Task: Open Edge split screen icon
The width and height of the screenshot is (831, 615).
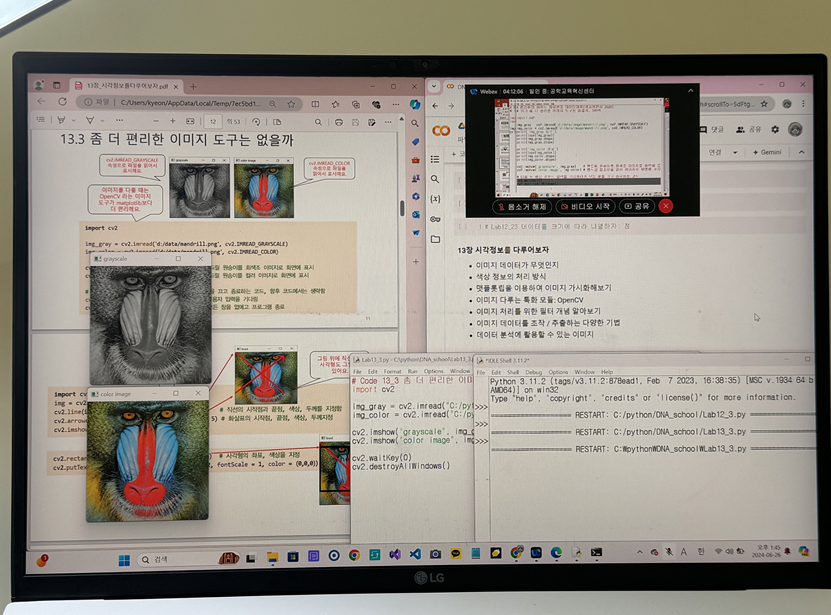Action: click(x=315, y=104)
